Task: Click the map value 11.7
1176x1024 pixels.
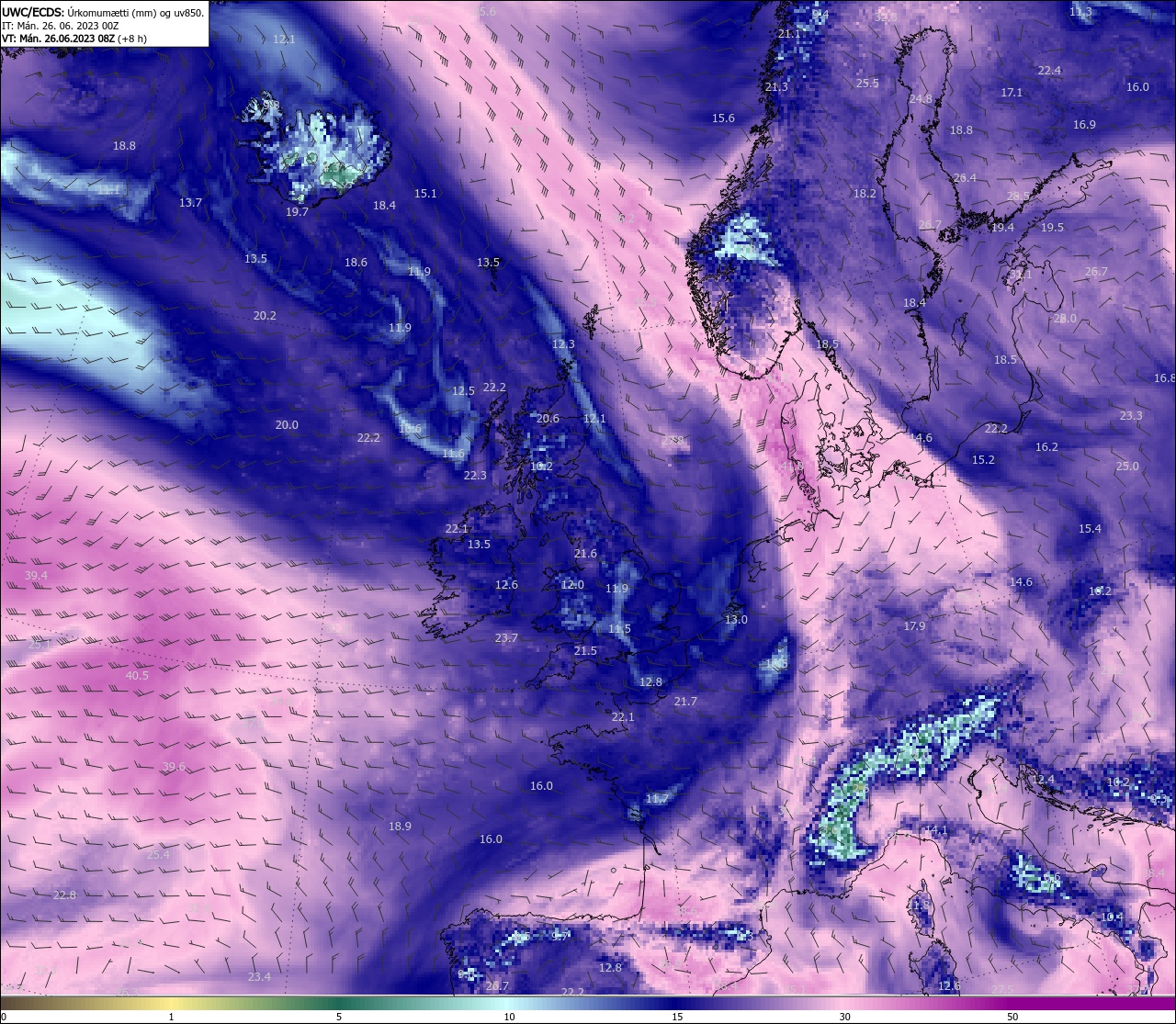Action: coord(657,798)
